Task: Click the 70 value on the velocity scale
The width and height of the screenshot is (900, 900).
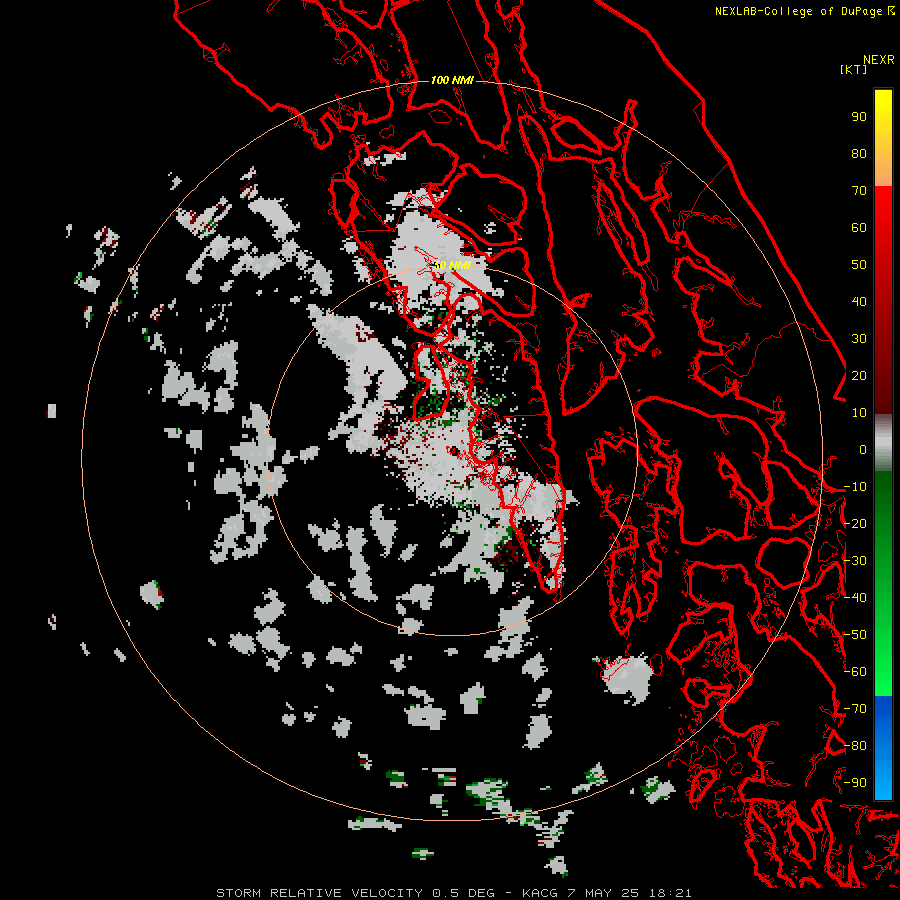Action: (x=859, y=191)
